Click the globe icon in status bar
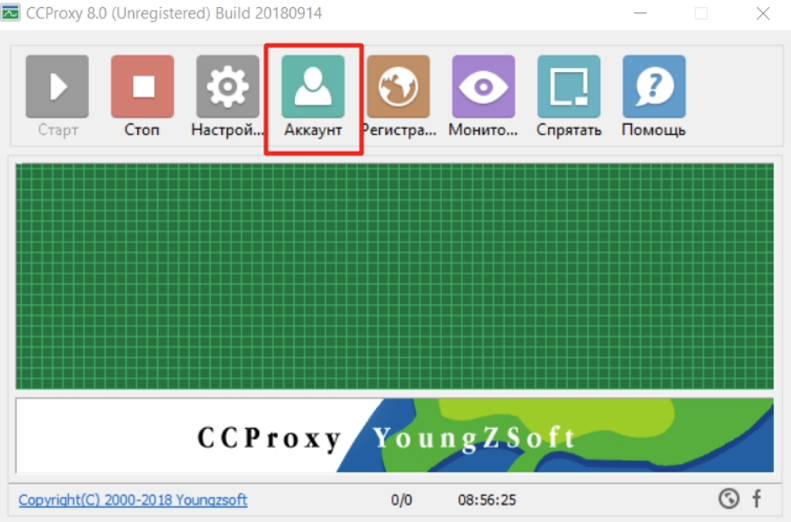Viewport: 791px width, 522px height. 728,499
